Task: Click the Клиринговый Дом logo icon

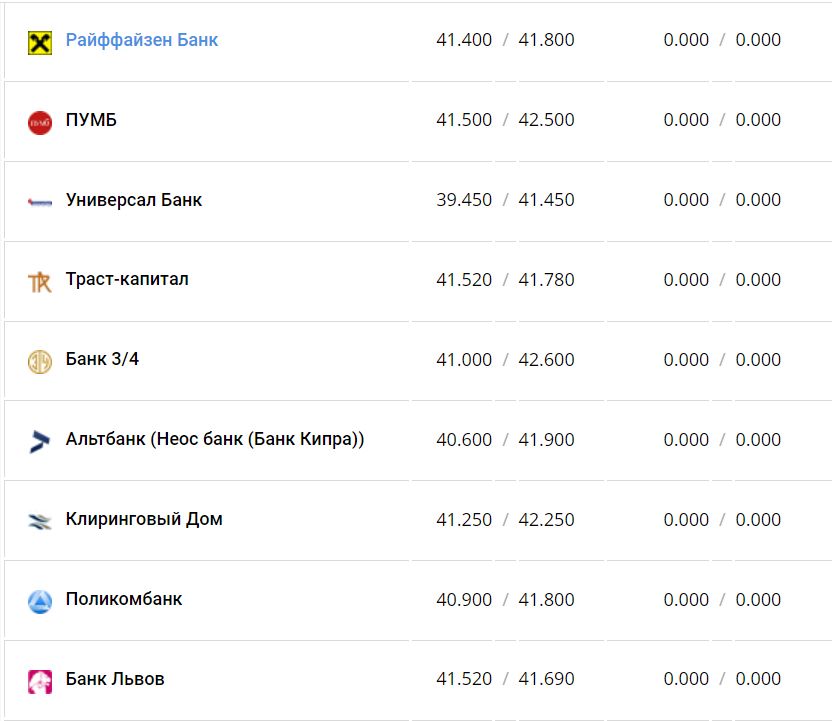Action: point(40,521)
